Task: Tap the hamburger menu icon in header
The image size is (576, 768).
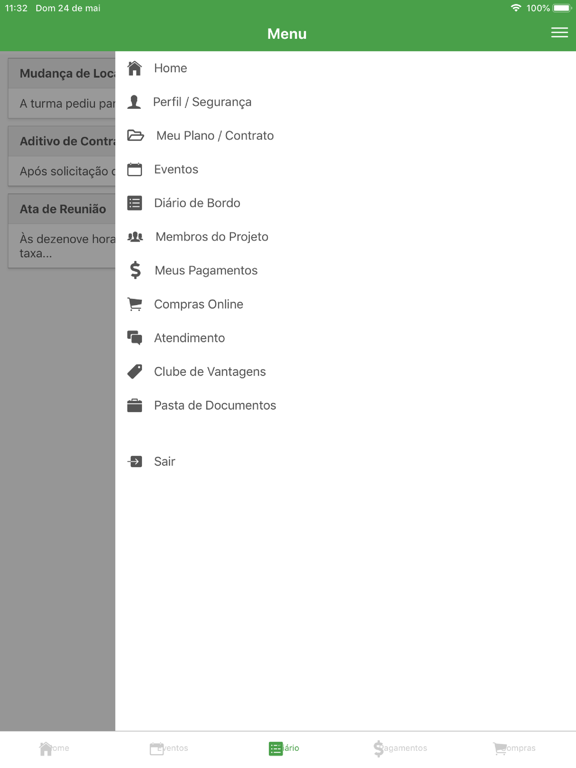Action: coord(559,32)
